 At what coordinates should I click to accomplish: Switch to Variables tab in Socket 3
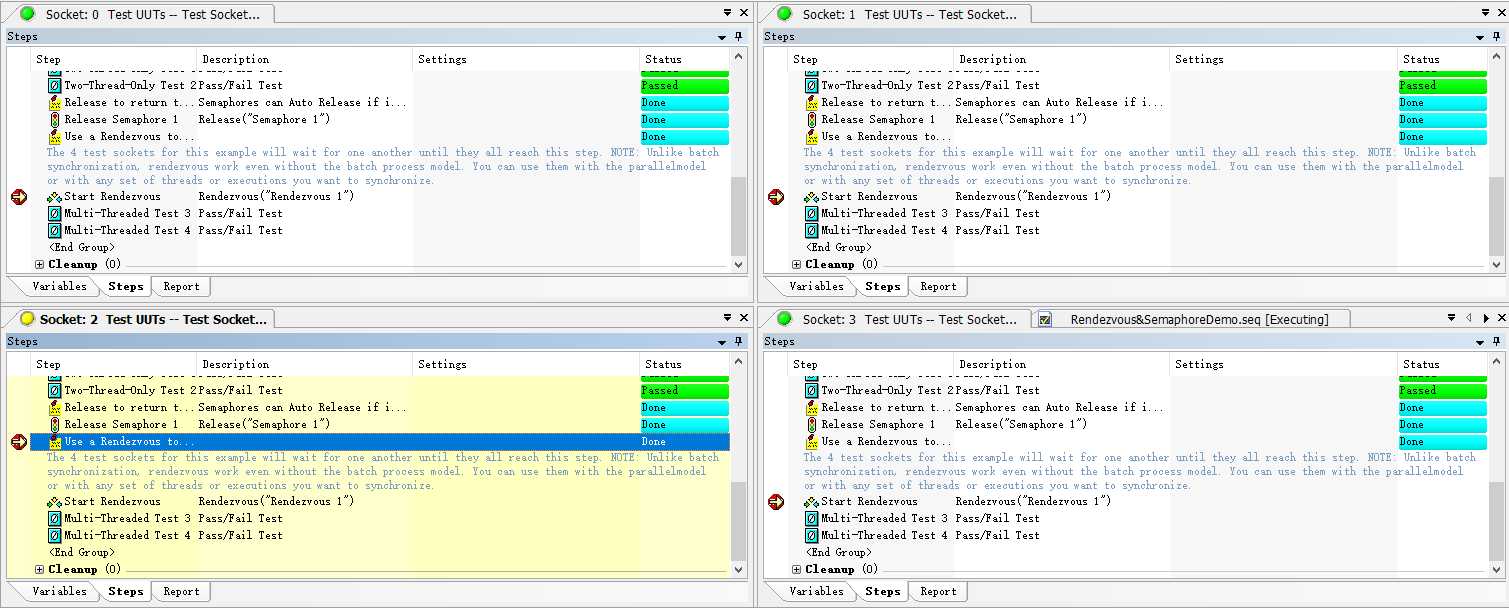pos(816,592)
